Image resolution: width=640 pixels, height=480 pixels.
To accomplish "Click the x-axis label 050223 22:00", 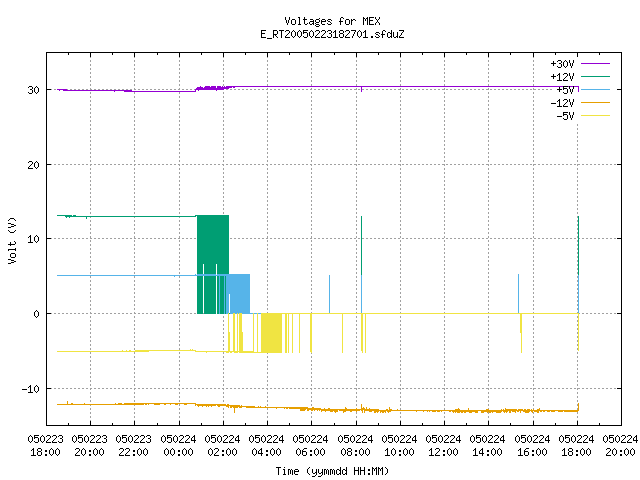I will pos(134,446).
